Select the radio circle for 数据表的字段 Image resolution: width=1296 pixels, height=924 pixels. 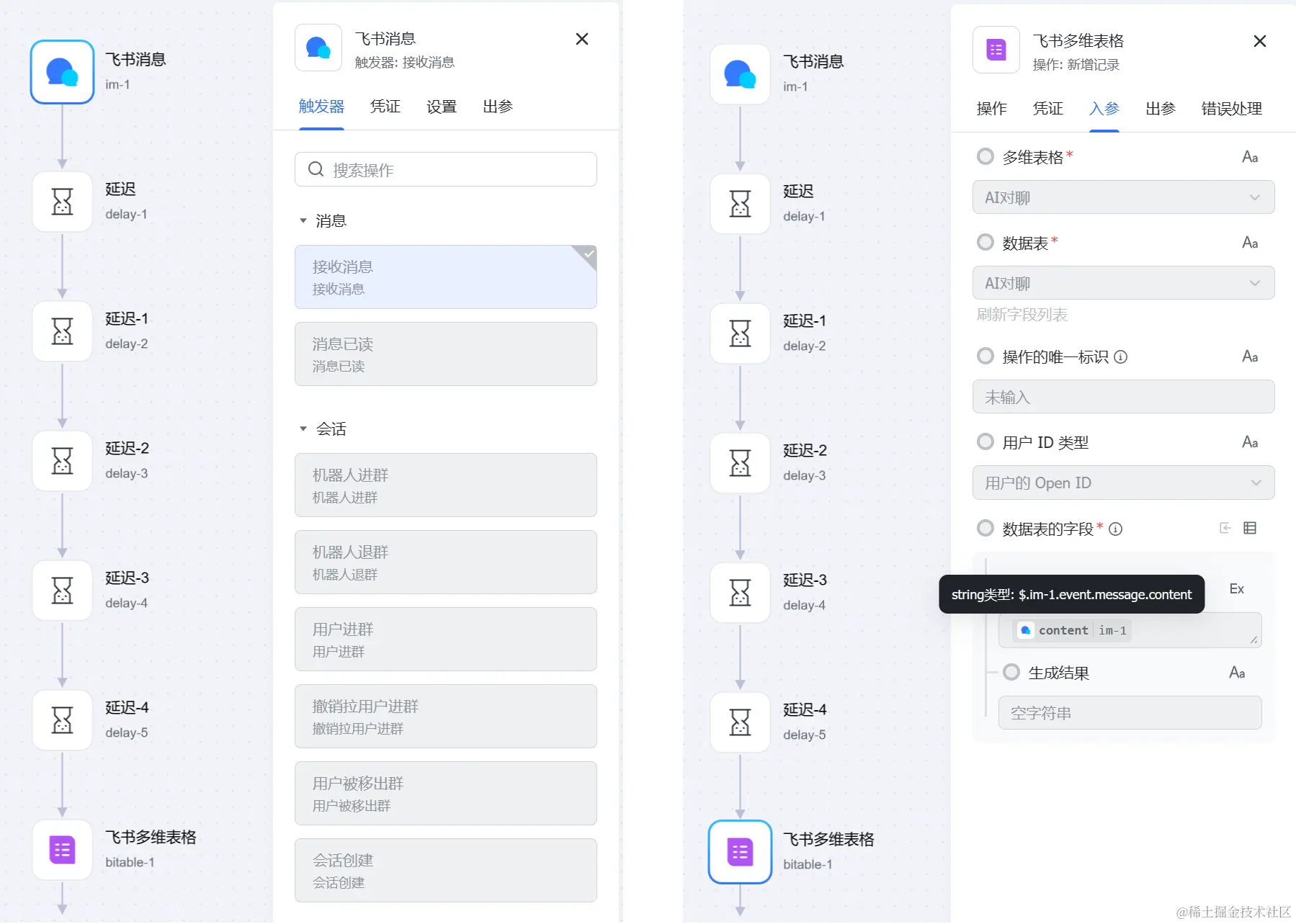pyautogui.click(x=986, y=528)
